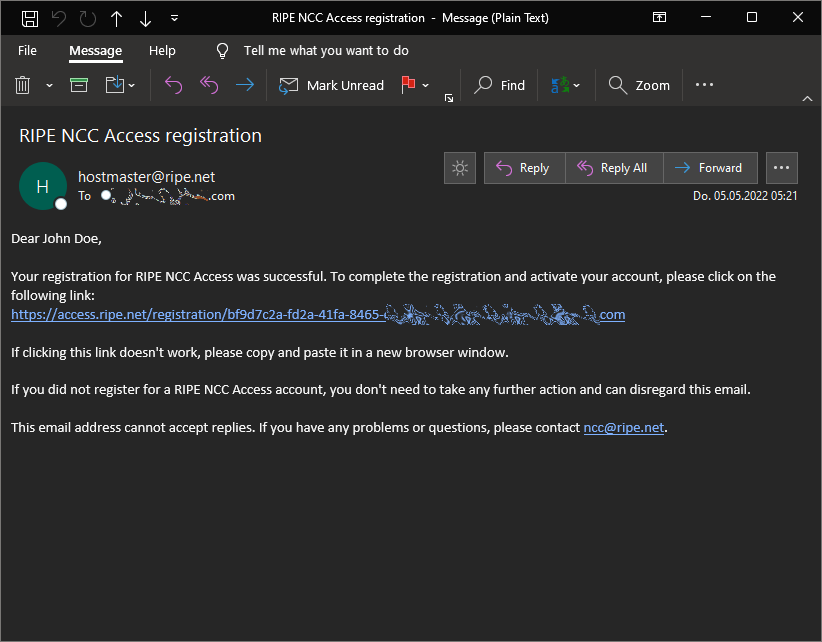Click the ribbon Forward arrow icon

pos(244,84)
